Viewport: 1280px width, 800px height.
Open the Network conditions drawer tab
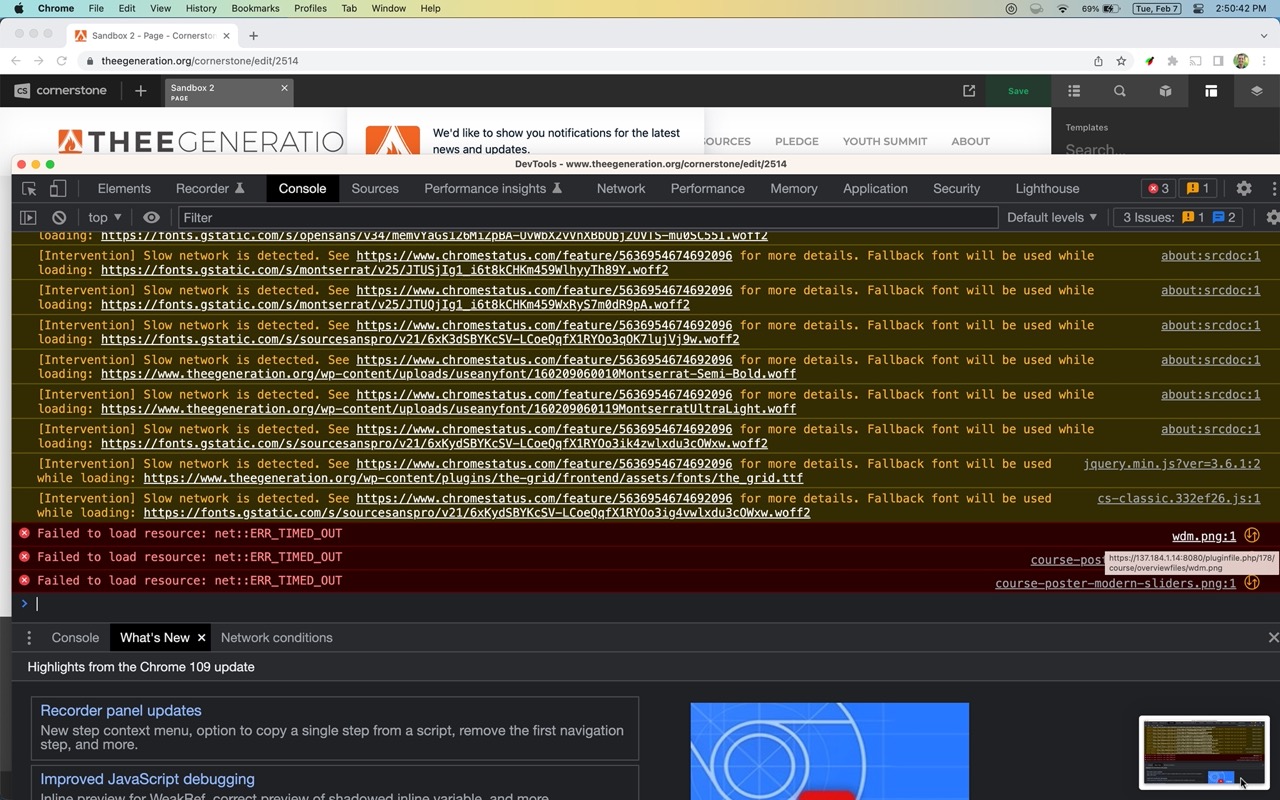tap(276, 638)
